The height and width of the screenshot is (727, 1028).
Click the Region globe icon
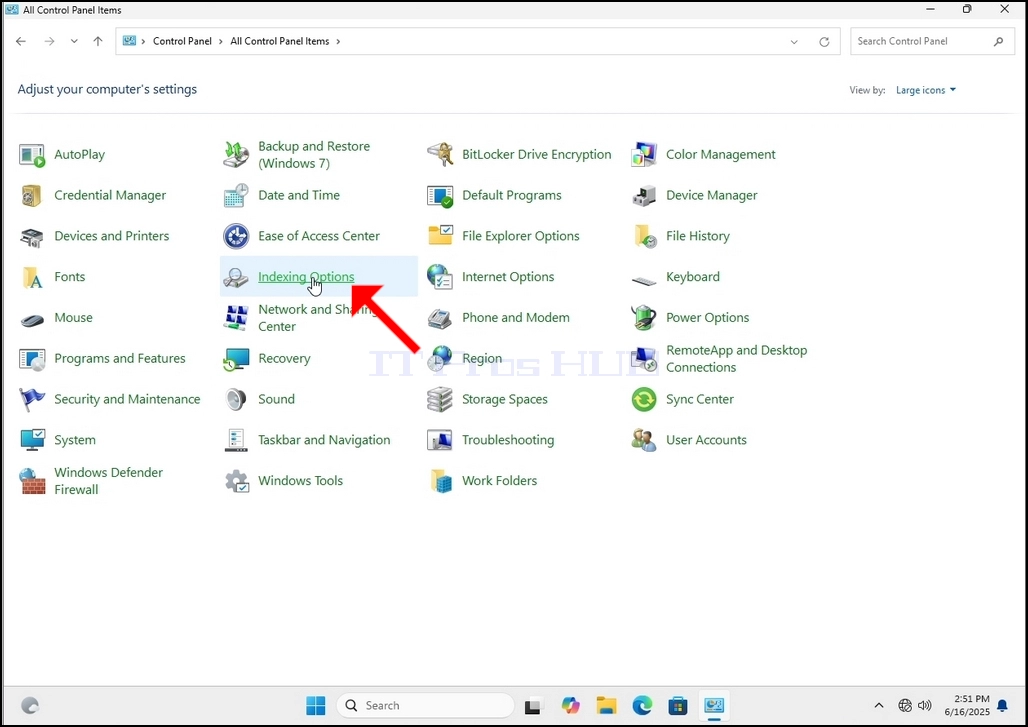point(440,359)
